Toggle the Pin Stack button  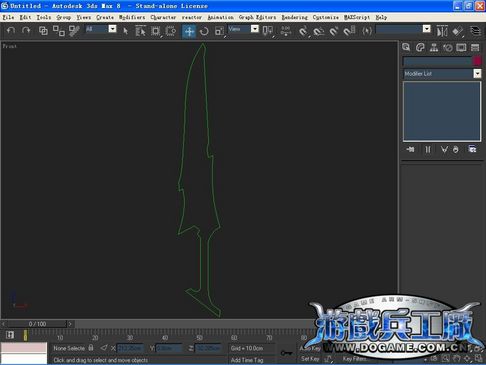click(x=410, y=149)
